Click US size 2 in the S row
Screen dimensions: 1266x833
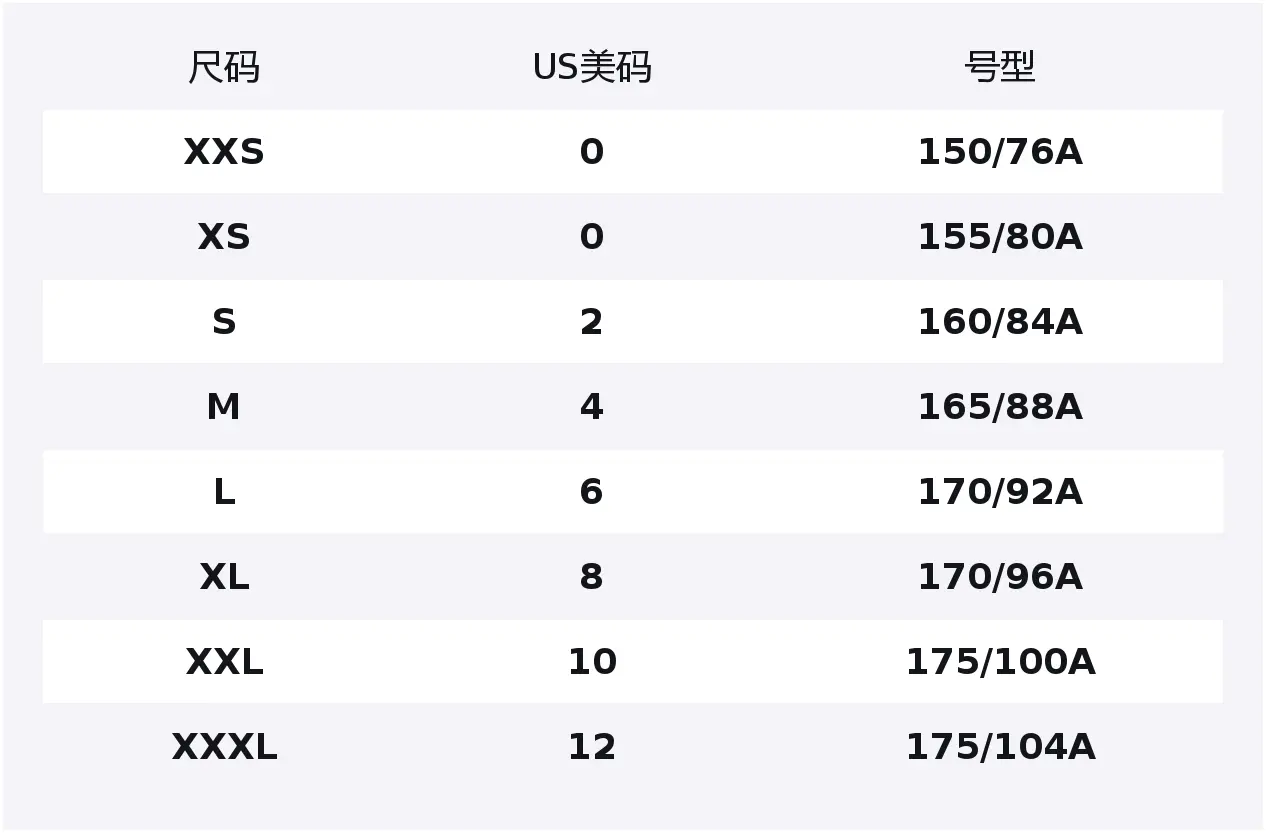592,322
